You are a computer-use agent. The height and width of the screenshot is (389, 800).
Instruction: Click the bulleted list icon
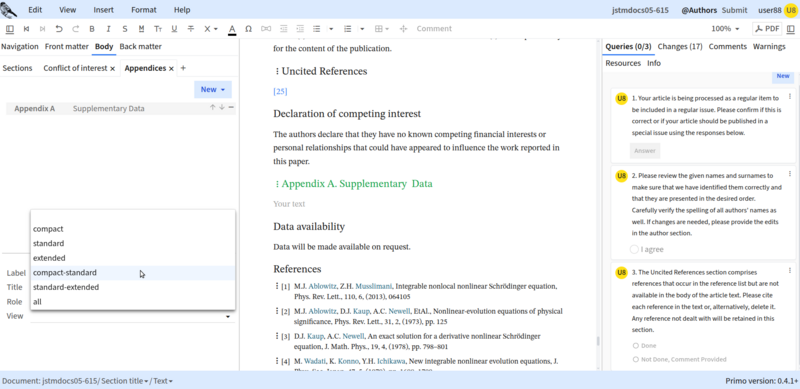click(316, 29)
